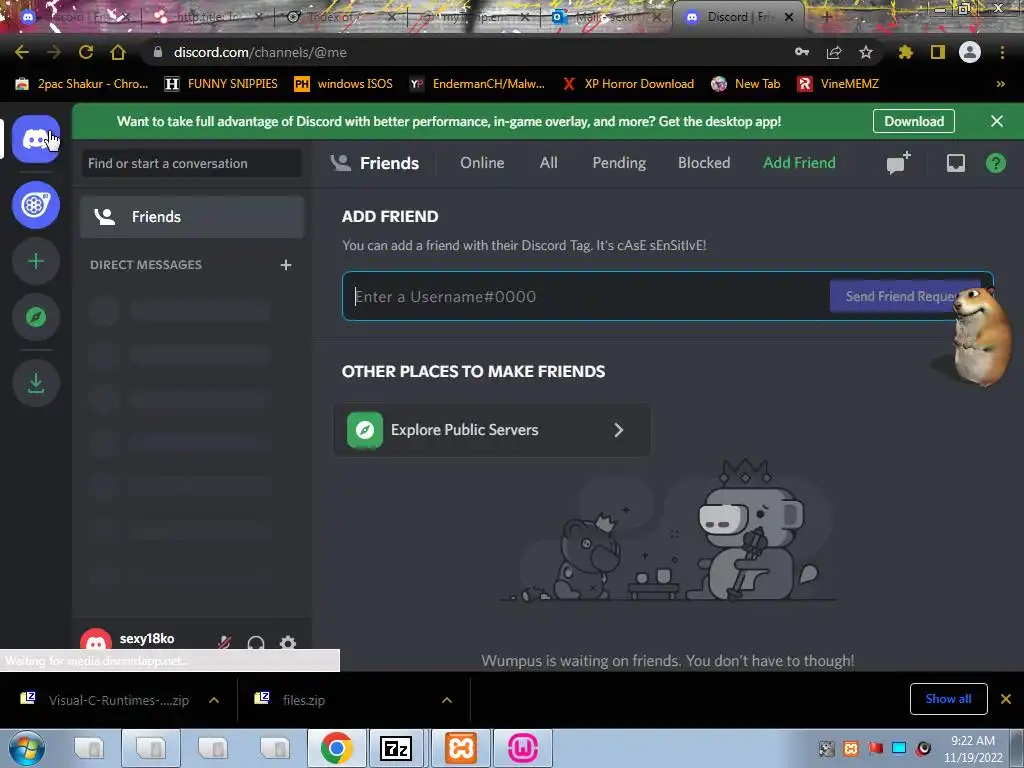Switch to the Online friends tab
Screen dimensions: 1024x768
(x=482, y=163)
